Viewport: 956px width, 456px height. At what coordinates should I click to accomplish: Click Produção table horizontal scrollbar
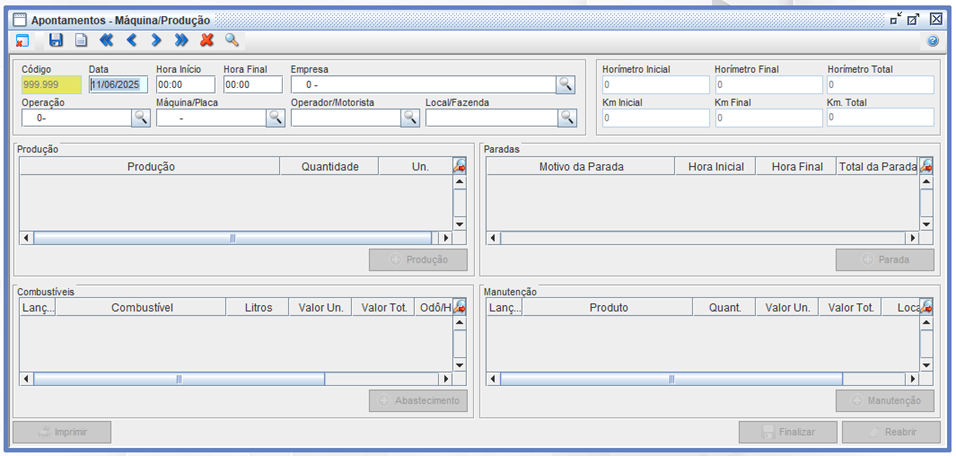(232, 238)
